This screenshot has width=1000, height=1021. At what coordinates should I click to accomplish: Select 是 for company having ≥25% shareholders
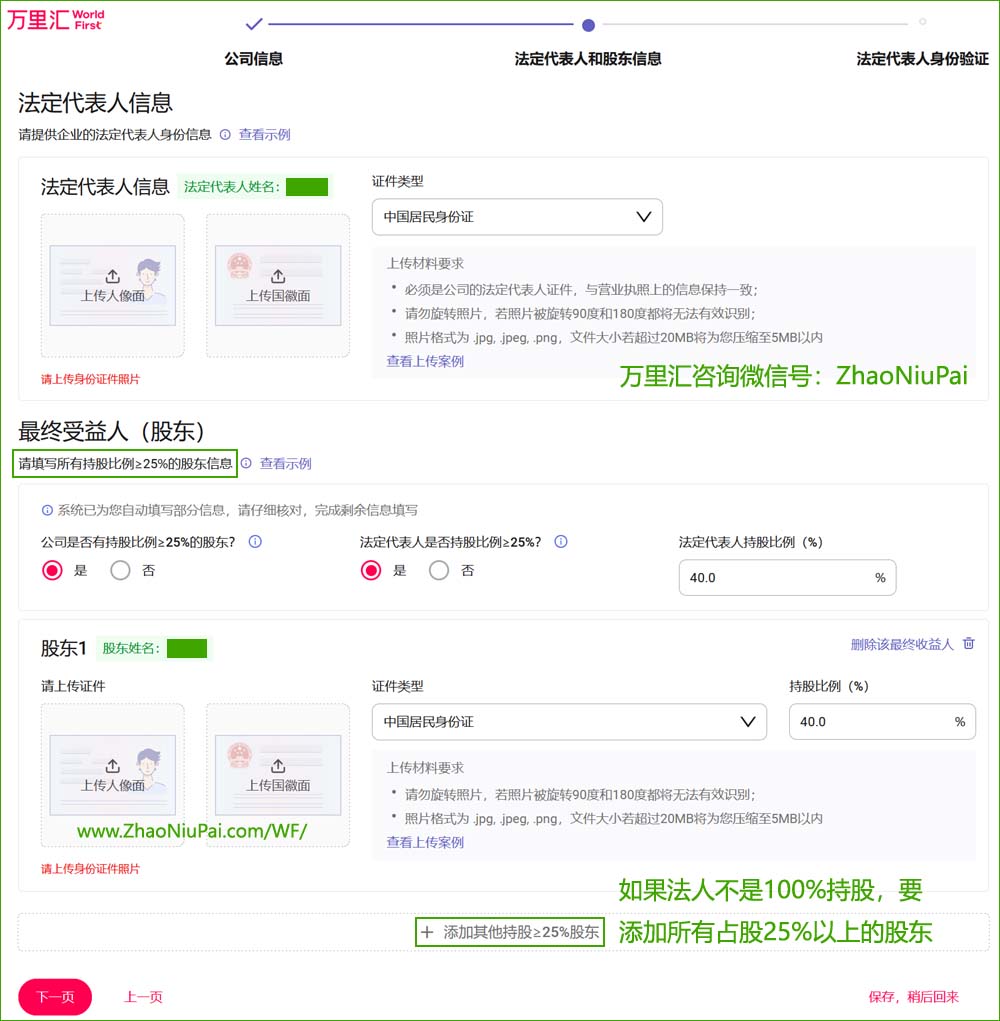[52, 570]
